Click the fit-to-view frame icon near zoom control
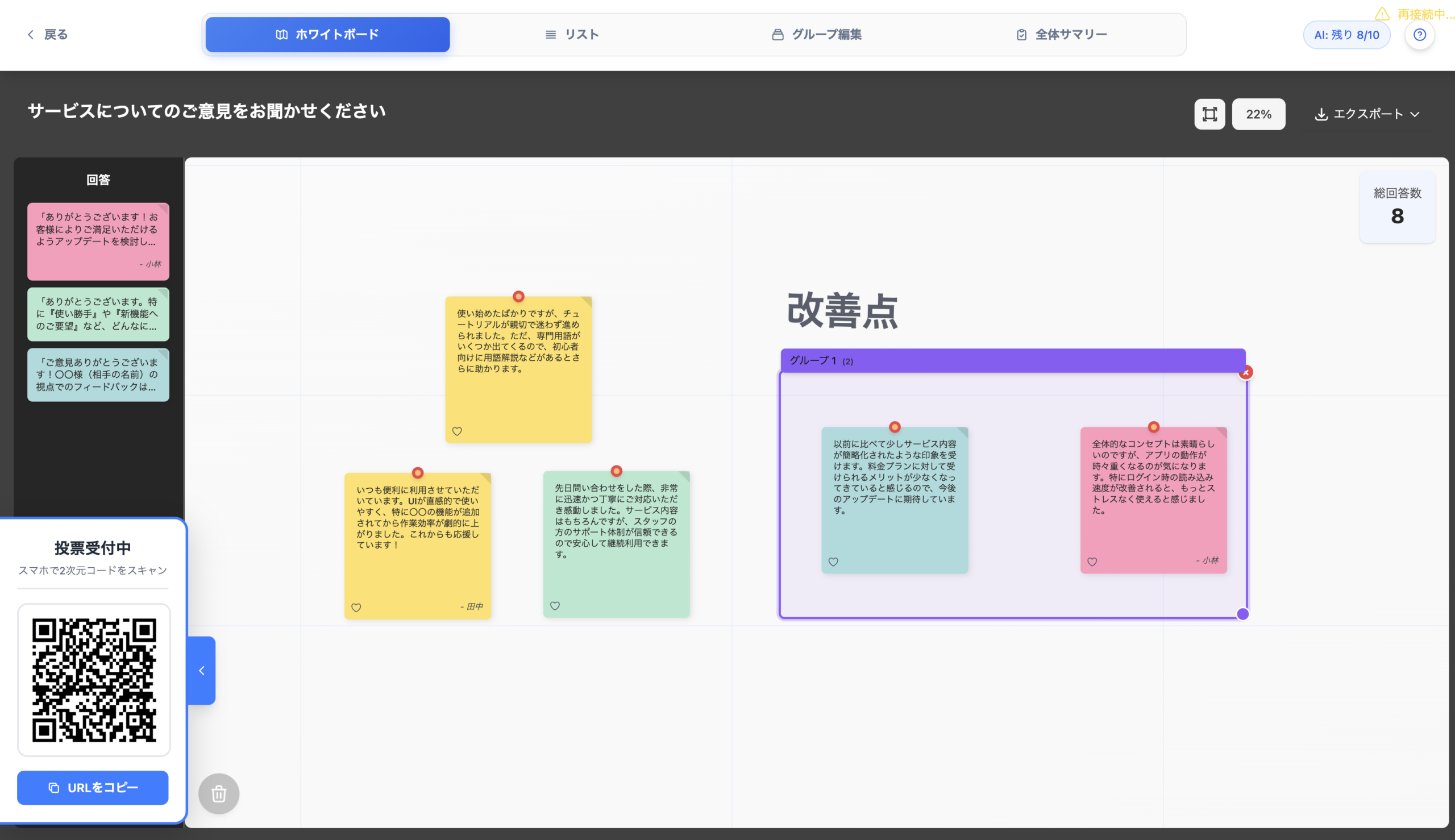The height and width of the screenshot is (840, 1455). [x=1209, y=114]
